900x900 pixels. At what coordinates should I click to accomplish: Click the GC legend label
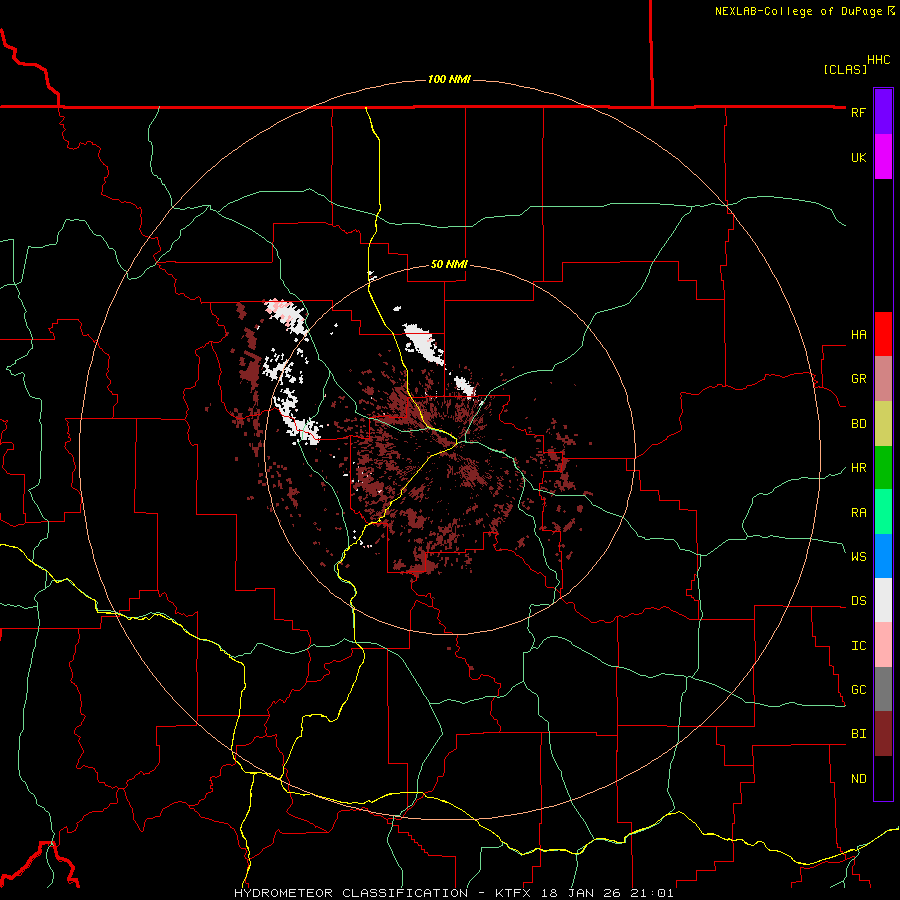click(x=858, y=690)
